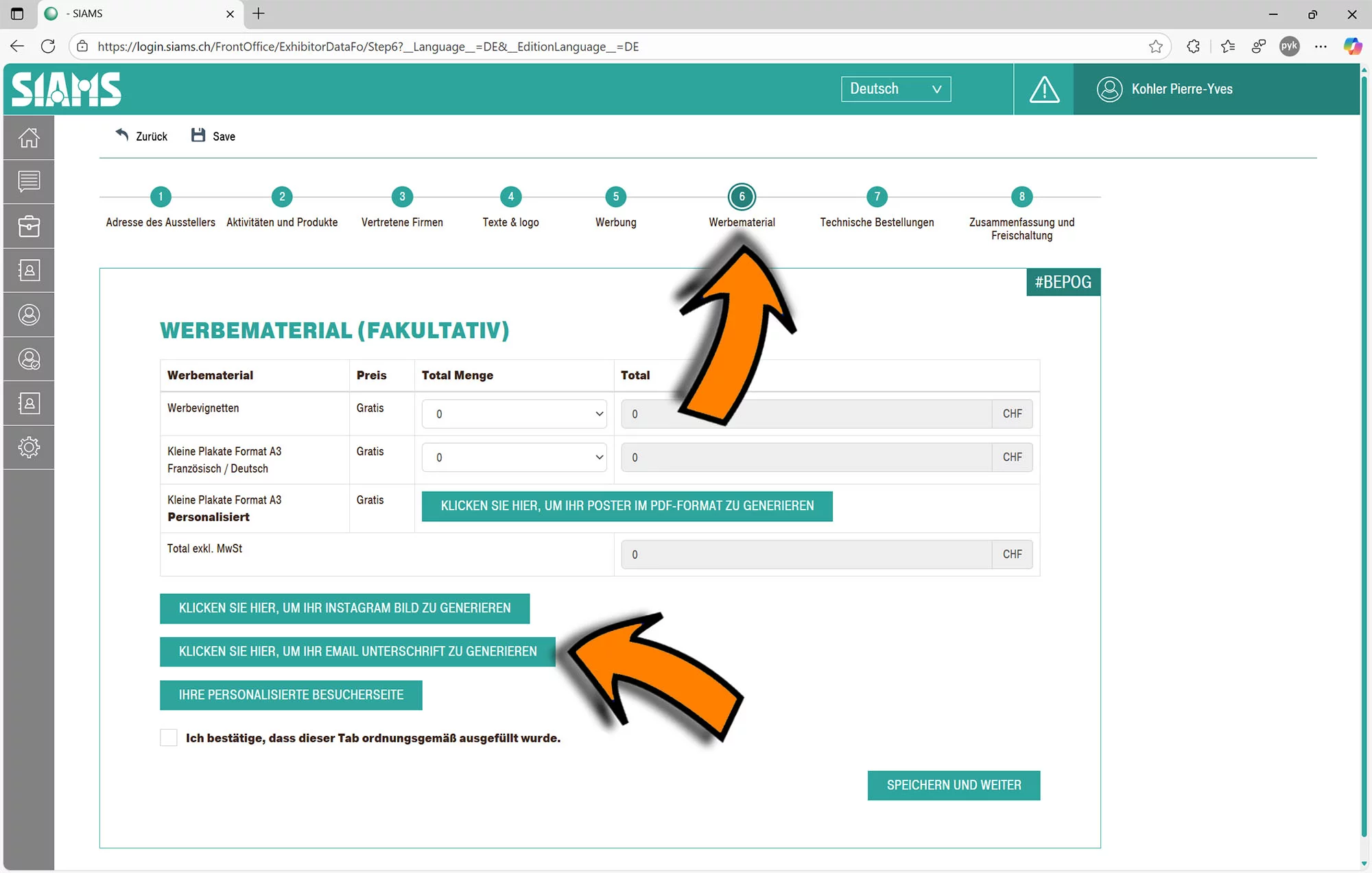Click the Save floppy disk icon
Image resolution: width=1372 pixels, height=873 pixels.
point(198,135)
